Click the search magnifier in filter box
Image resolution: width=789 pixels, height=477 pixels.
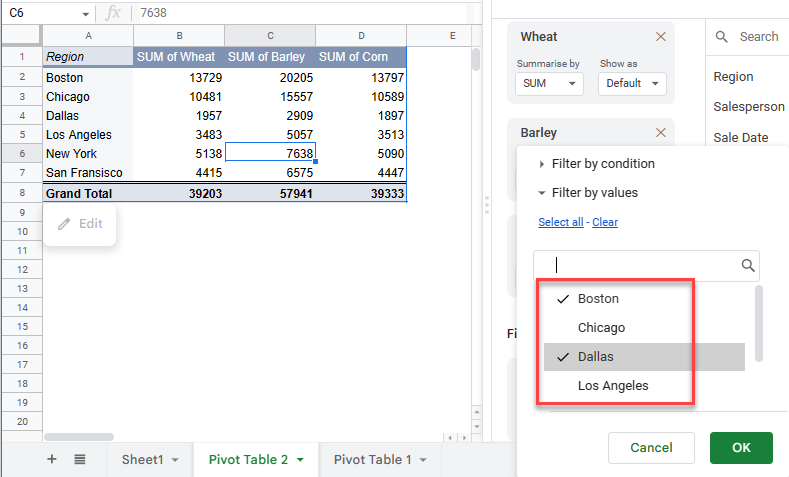(747, 266)
